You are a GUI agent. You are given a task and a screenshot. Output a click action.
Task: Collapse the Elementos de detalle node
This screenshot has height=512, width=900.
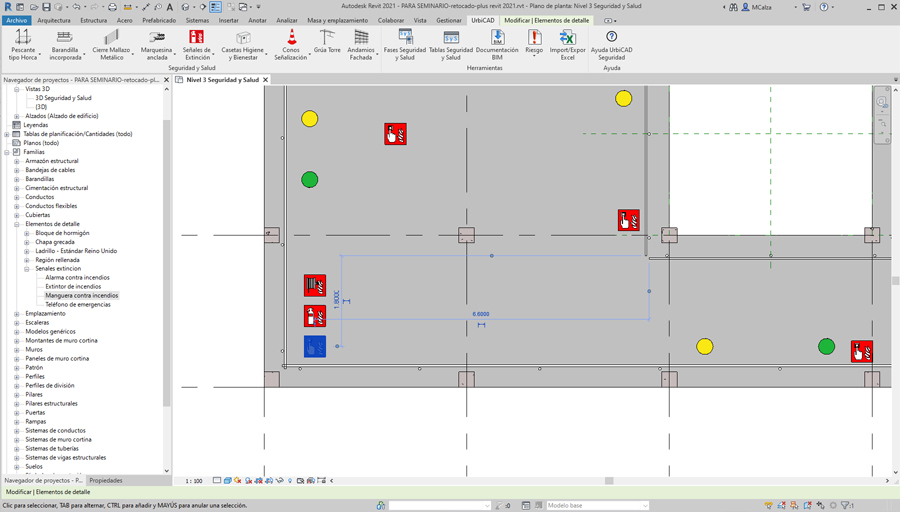tap(17, 224)
